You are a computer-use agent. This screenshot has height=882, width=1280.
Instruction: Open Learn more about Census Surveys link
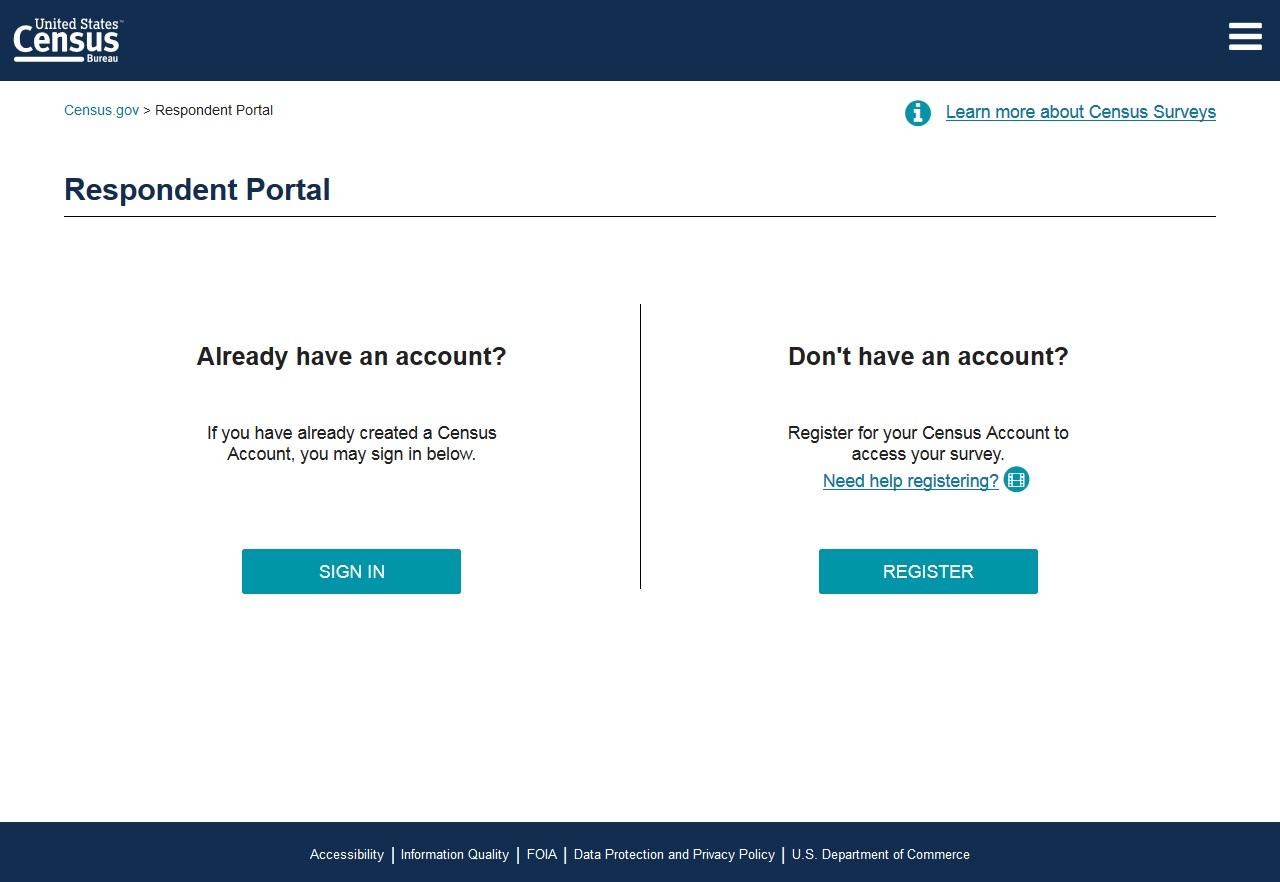[1080, 112]
